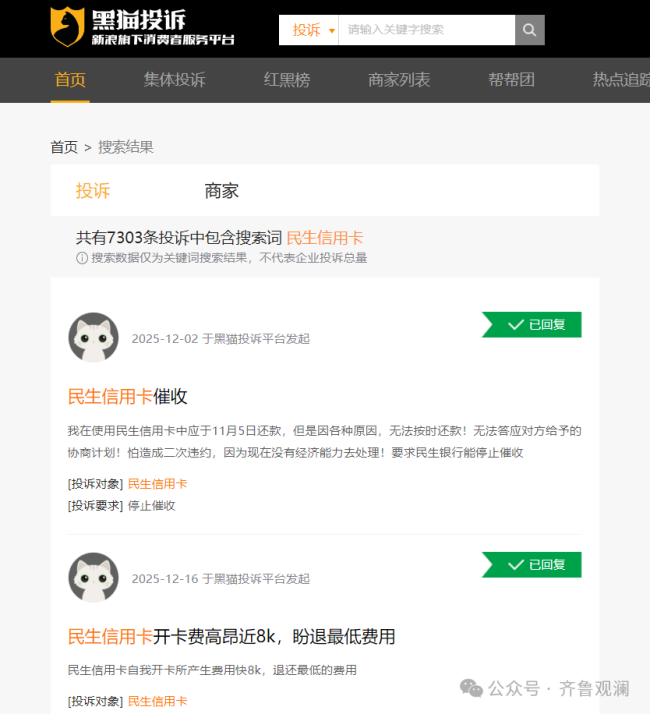Click the magnifier search button

click(529, 30)
